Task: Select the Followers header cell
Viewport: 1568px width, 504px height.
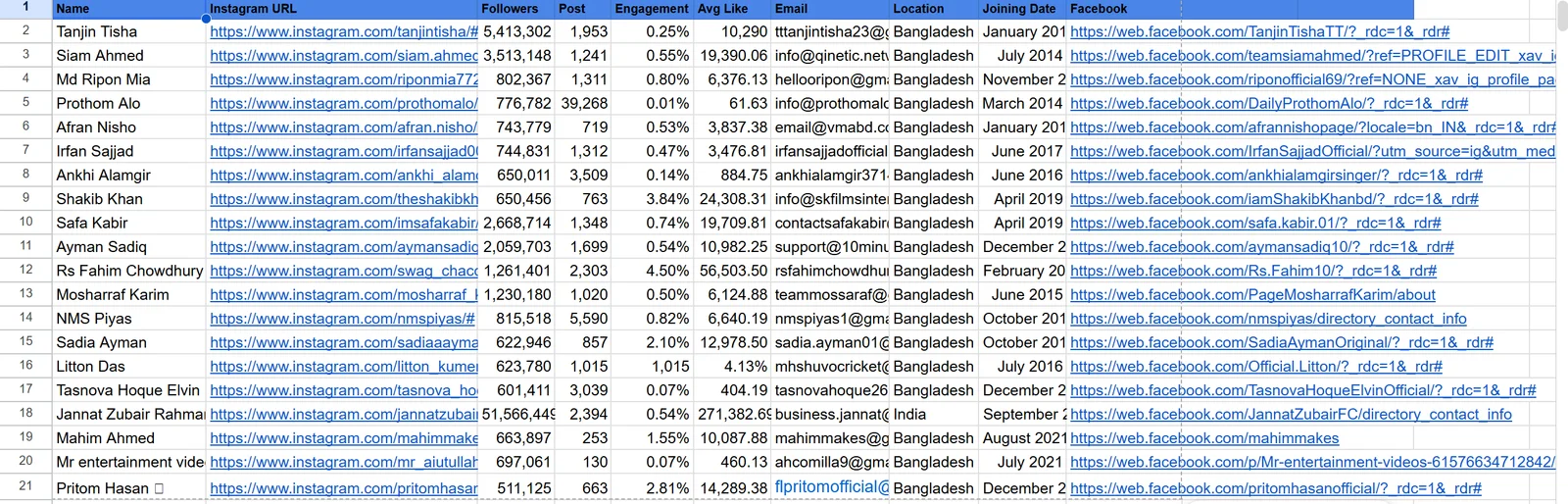Action: [516, 9]
